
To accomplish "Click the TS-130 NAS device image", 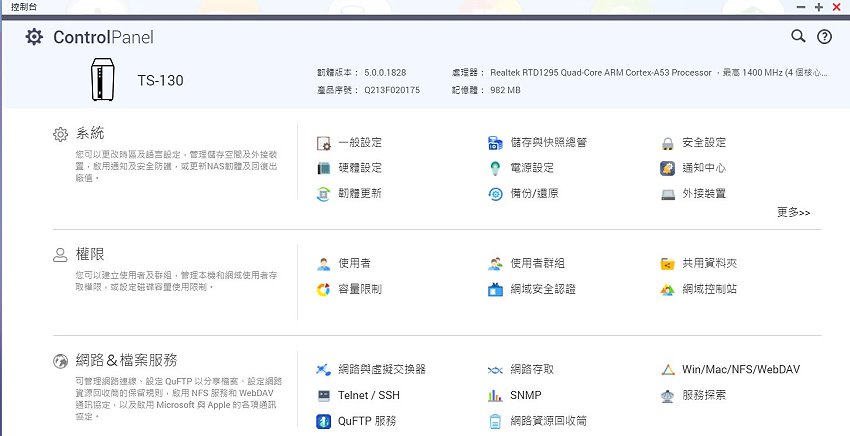I will (x=103, y=79).
